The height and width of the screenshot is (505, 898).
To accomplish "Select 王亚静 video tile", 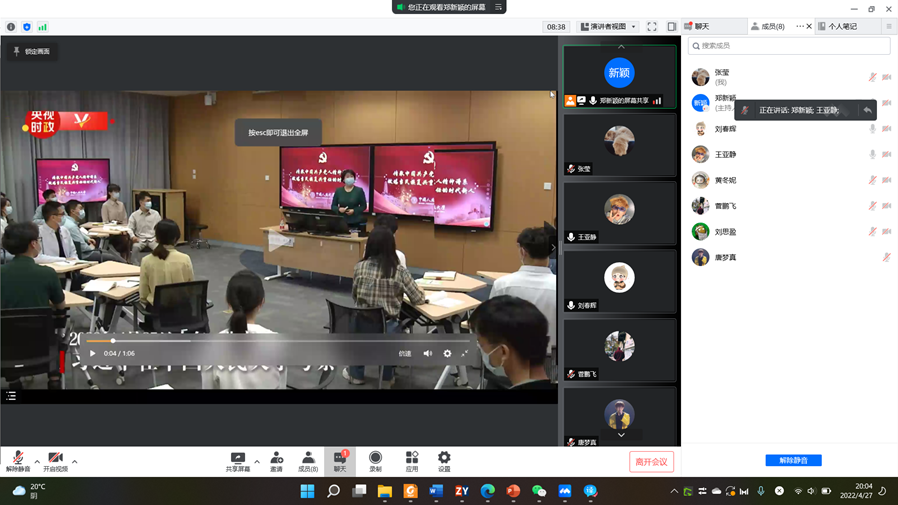I will pos(620,213).
